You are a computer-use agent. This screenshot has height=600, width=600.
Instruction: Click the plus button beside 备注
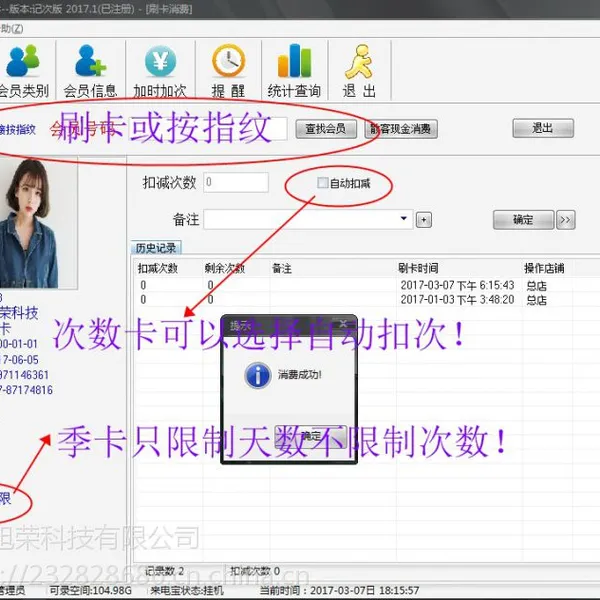click(424, 220)
